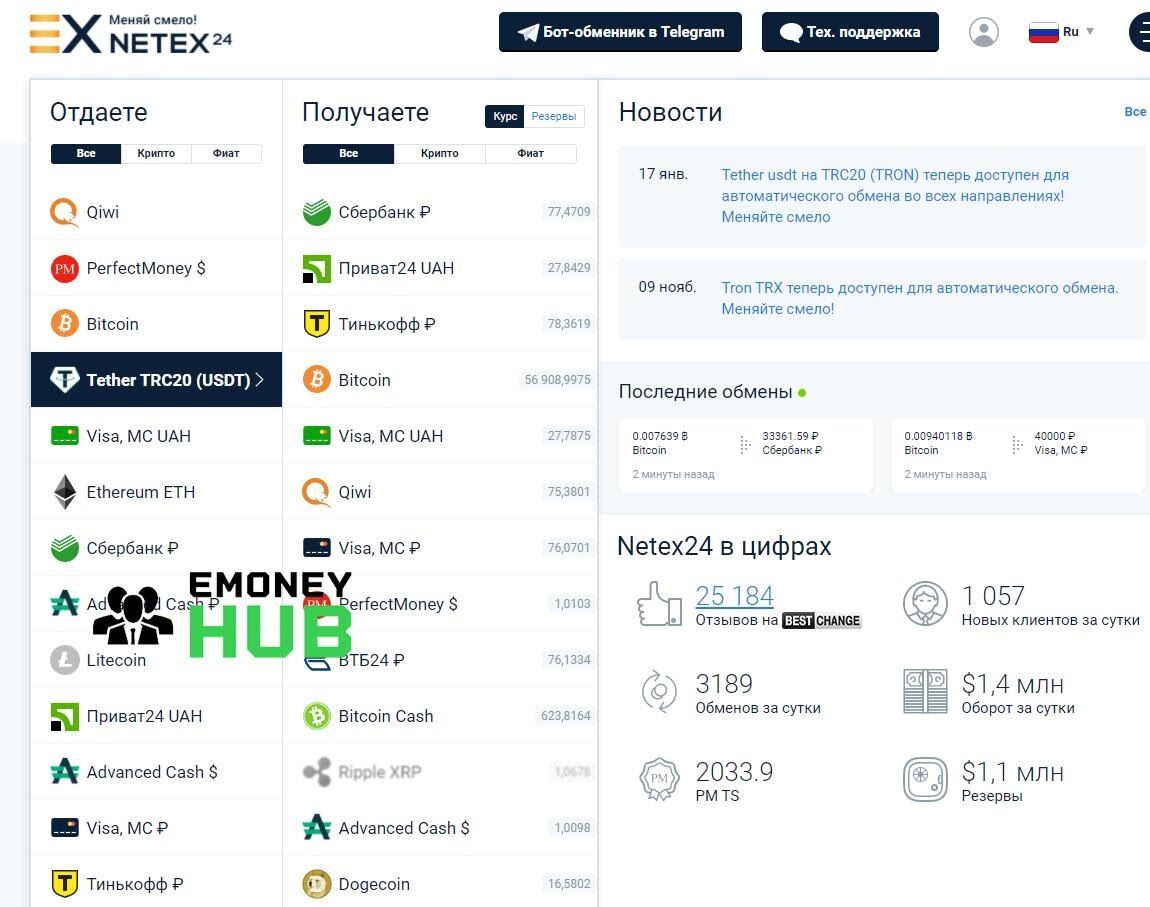The height and width of the screenshot is (907, 1150).
Task: Open Telegram exchange bot button
Action: point(620,32)
